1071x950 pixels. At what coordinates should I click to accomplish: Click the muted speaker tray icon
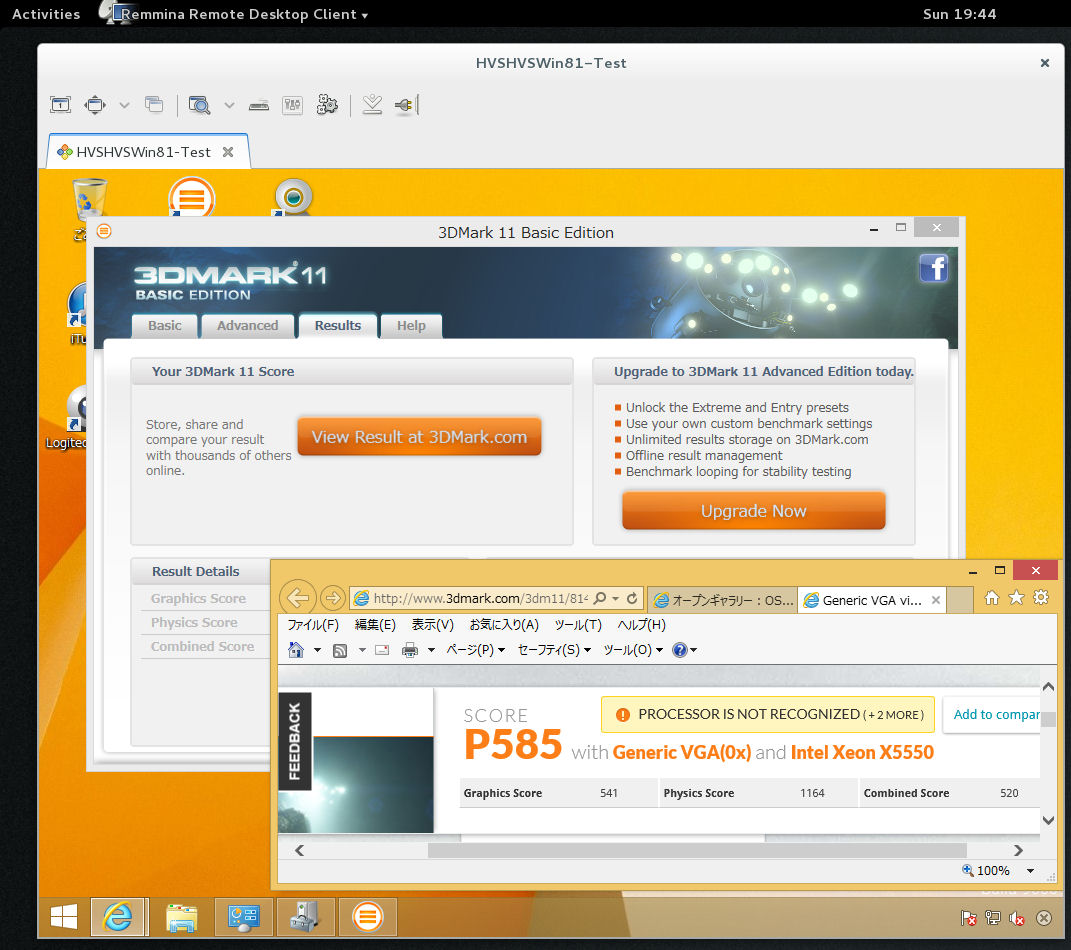click(1017, 919)
